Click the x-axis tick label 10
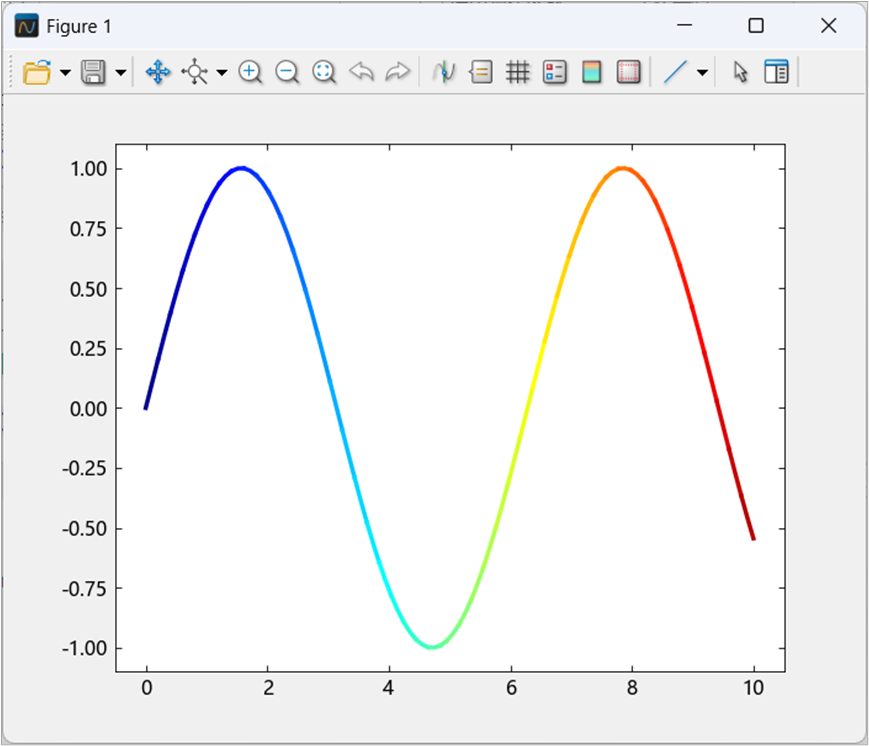Image resolution: width=869 pixels, height=746 pixels. point(754,688)
